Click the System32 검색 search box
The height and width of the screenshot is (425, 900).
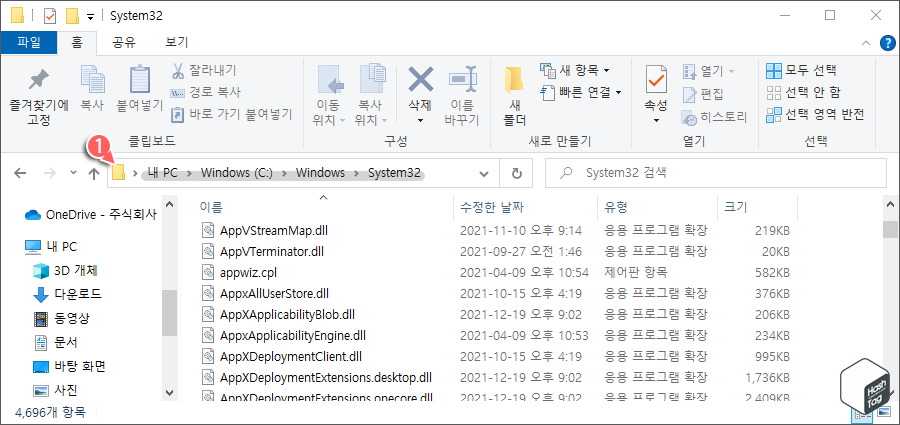[x=715, y=173]
